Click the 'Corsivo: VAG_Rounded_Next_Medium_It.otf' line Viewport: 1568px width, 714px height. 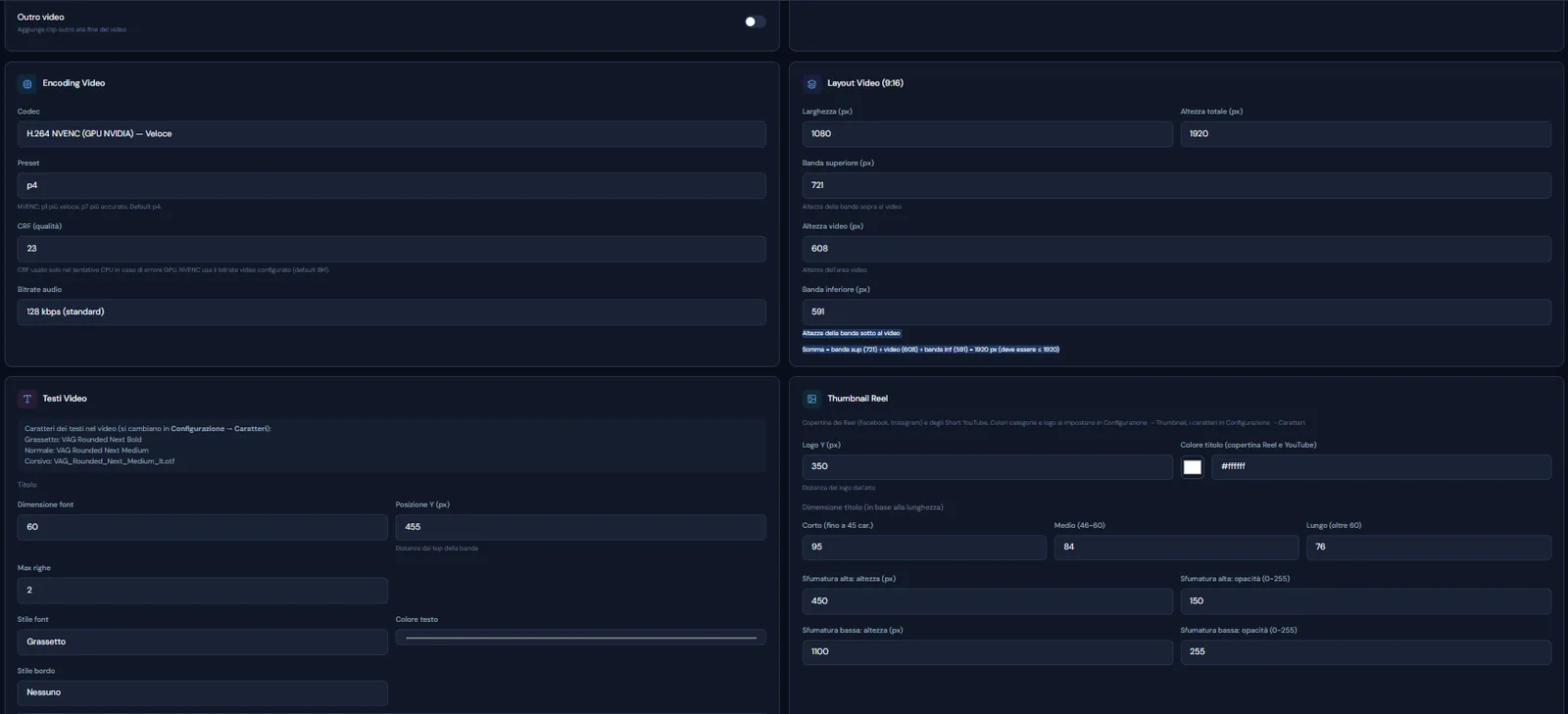point(100,461)
